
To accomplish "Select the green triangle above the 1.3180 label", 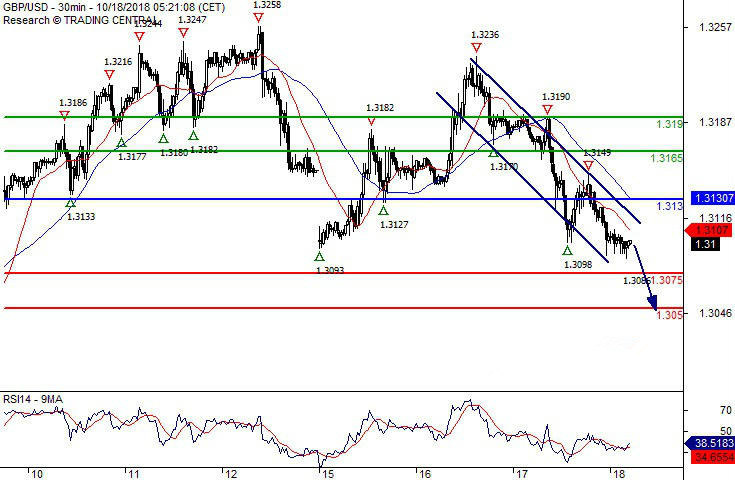I will coord(163,138).
